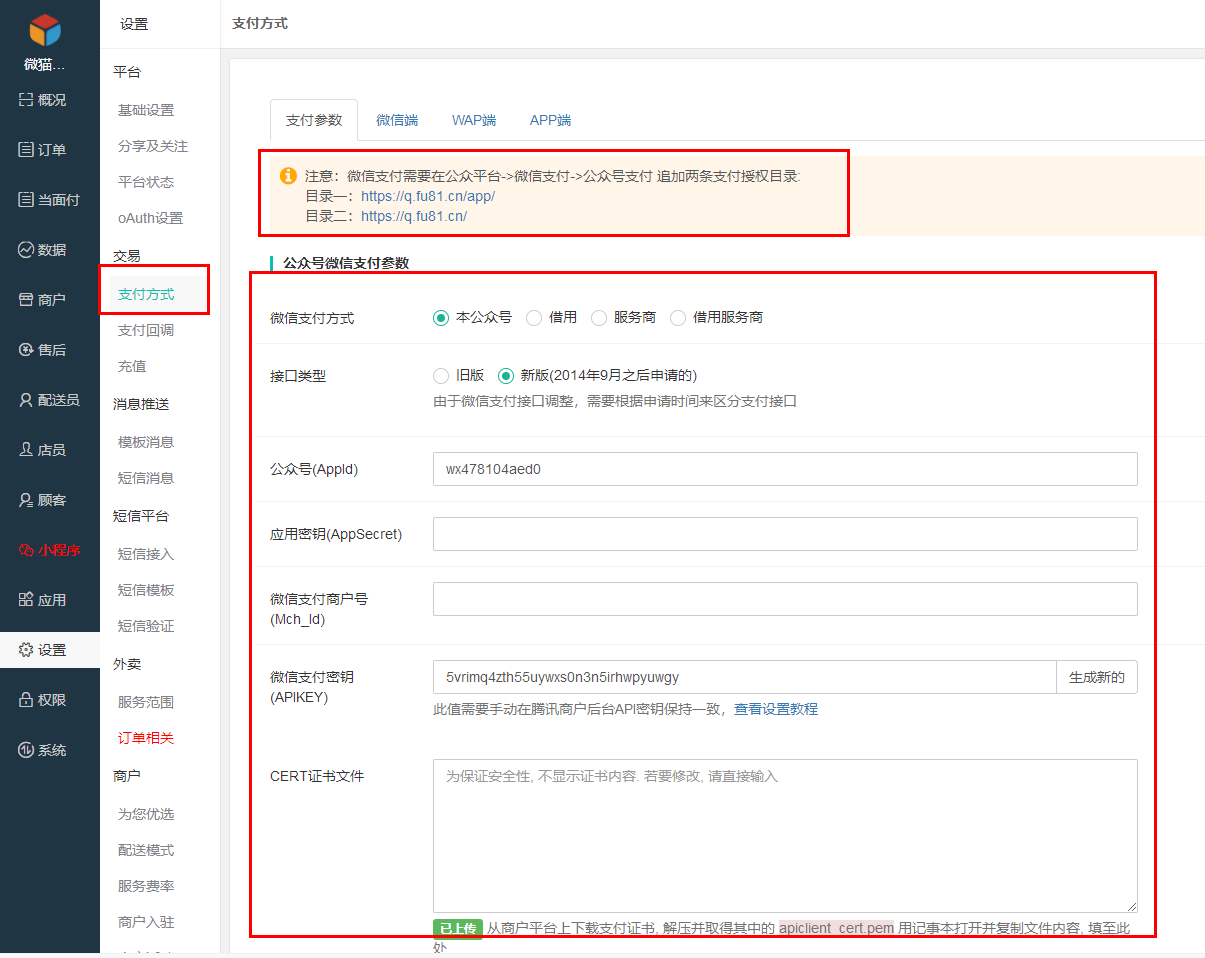This screenshot has height=958, width=1205.
Task: Open 商户入驻 in settings menu
Action: pos(146,922)
